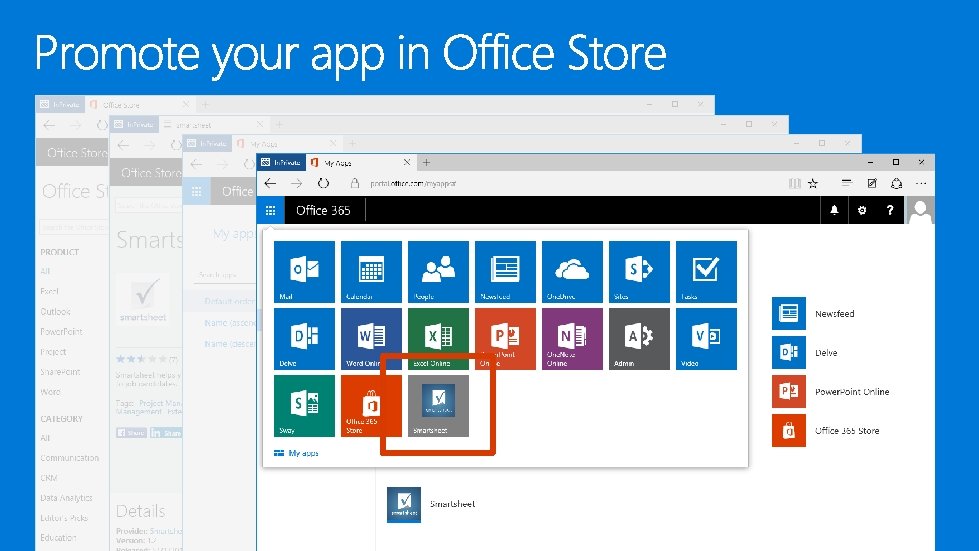
Task: Open help question mark in header
Action: (890, 210)
